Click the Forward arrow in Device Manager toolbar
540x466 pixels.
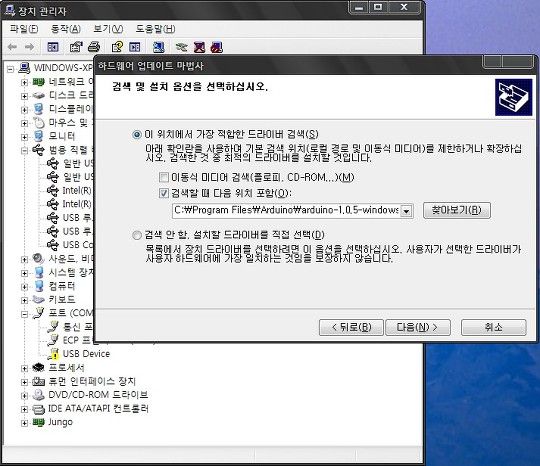pos(30,47)
